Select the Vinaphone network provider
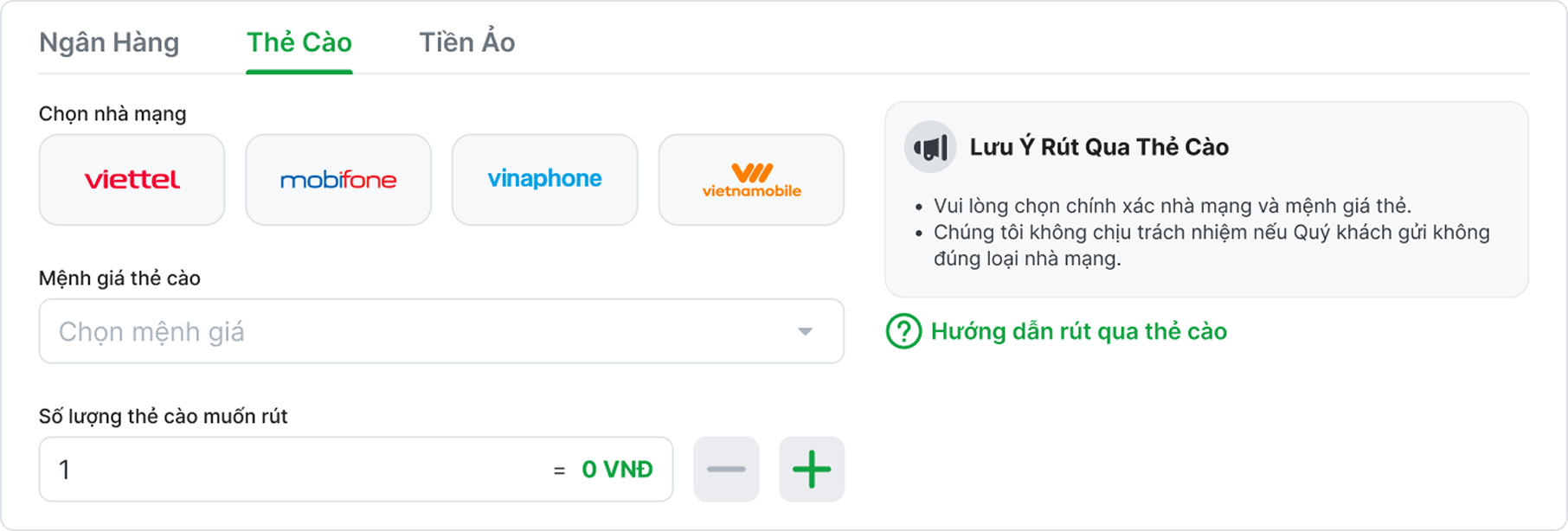The height and width of the screenshot is (531, 1568). 544,180
